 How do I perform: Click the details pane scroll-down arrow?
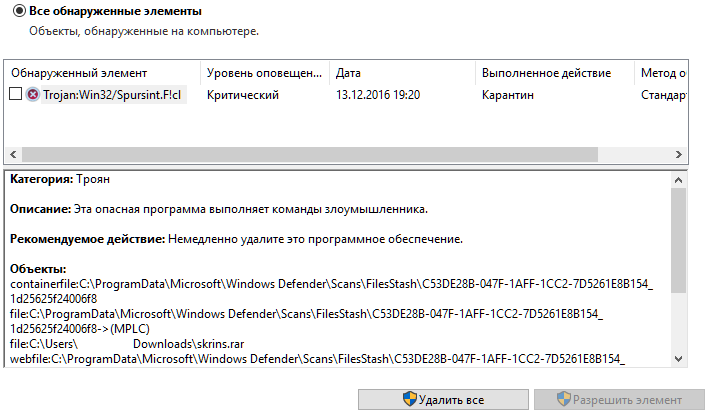(x=678, y=359)
